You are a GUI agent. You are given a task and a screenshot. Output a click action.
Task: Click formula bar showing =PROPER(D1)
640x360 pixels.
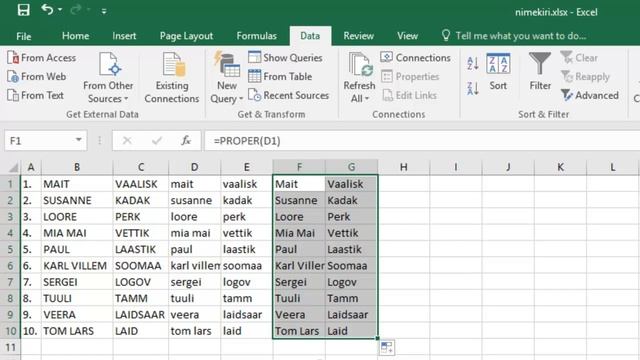422,141
